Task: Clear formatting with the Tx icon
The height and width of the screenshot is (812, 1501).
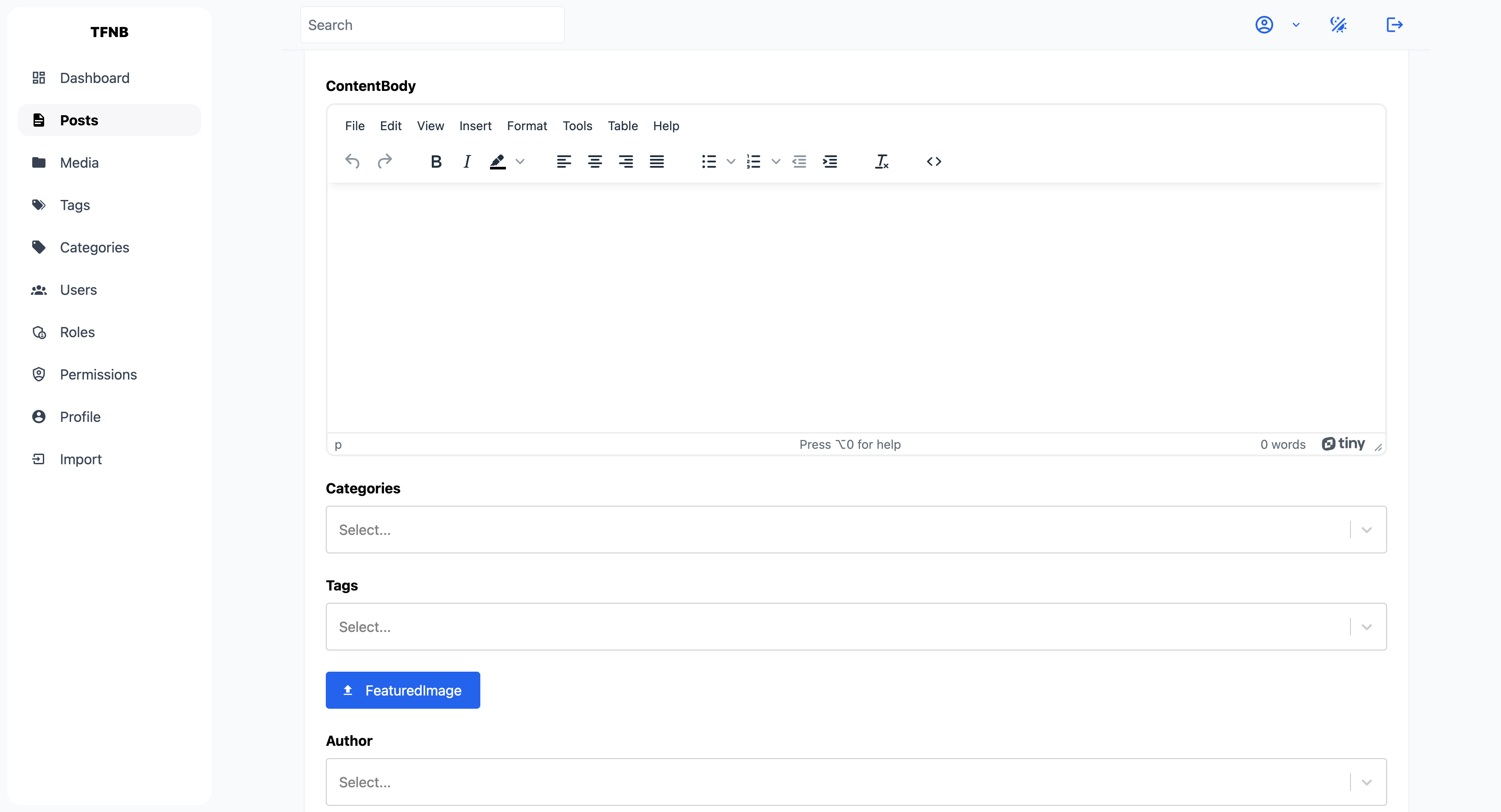Action: click(882, 162)
